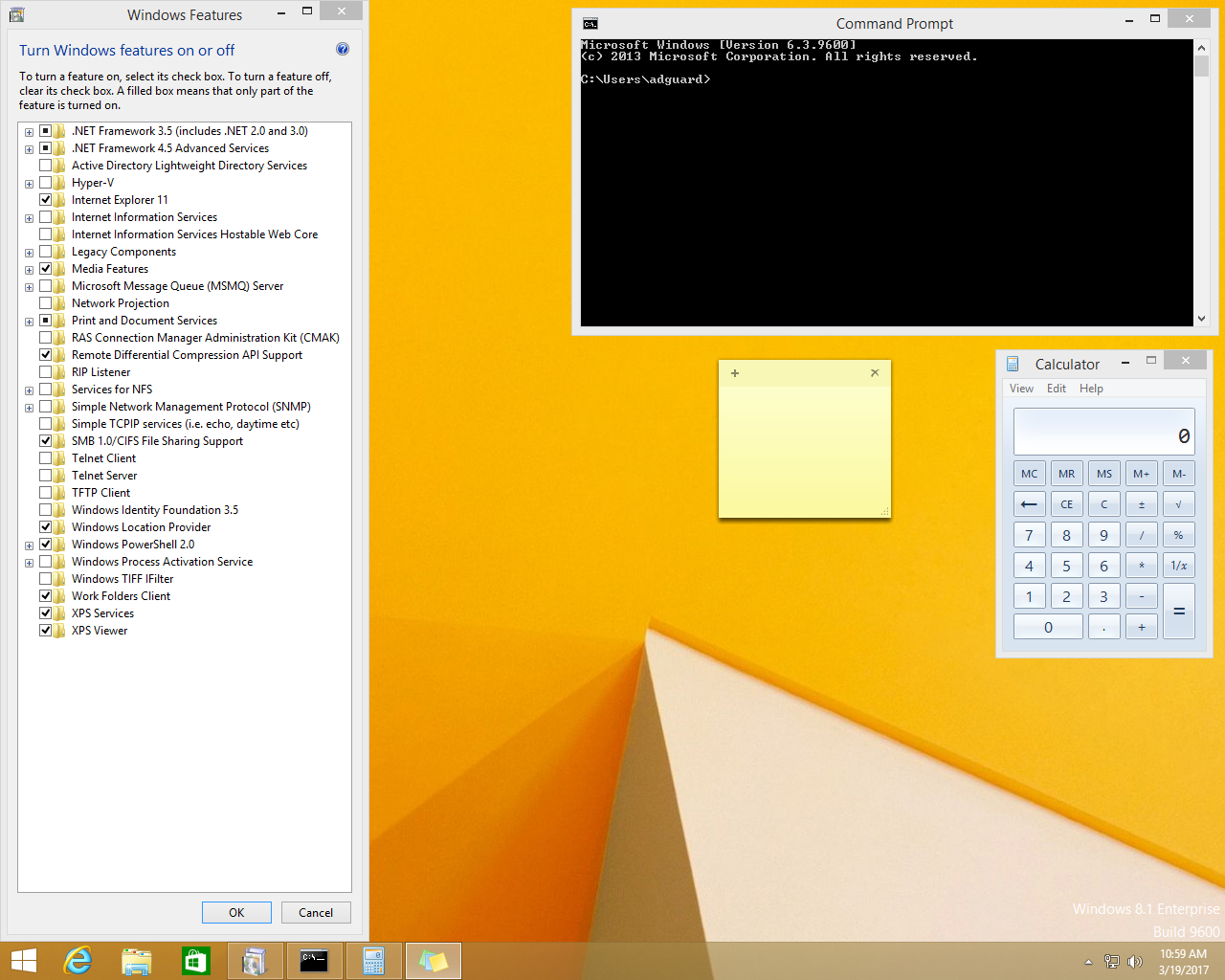
Task: Switch to Windows Features taskbar item
Action: point(255,961)
